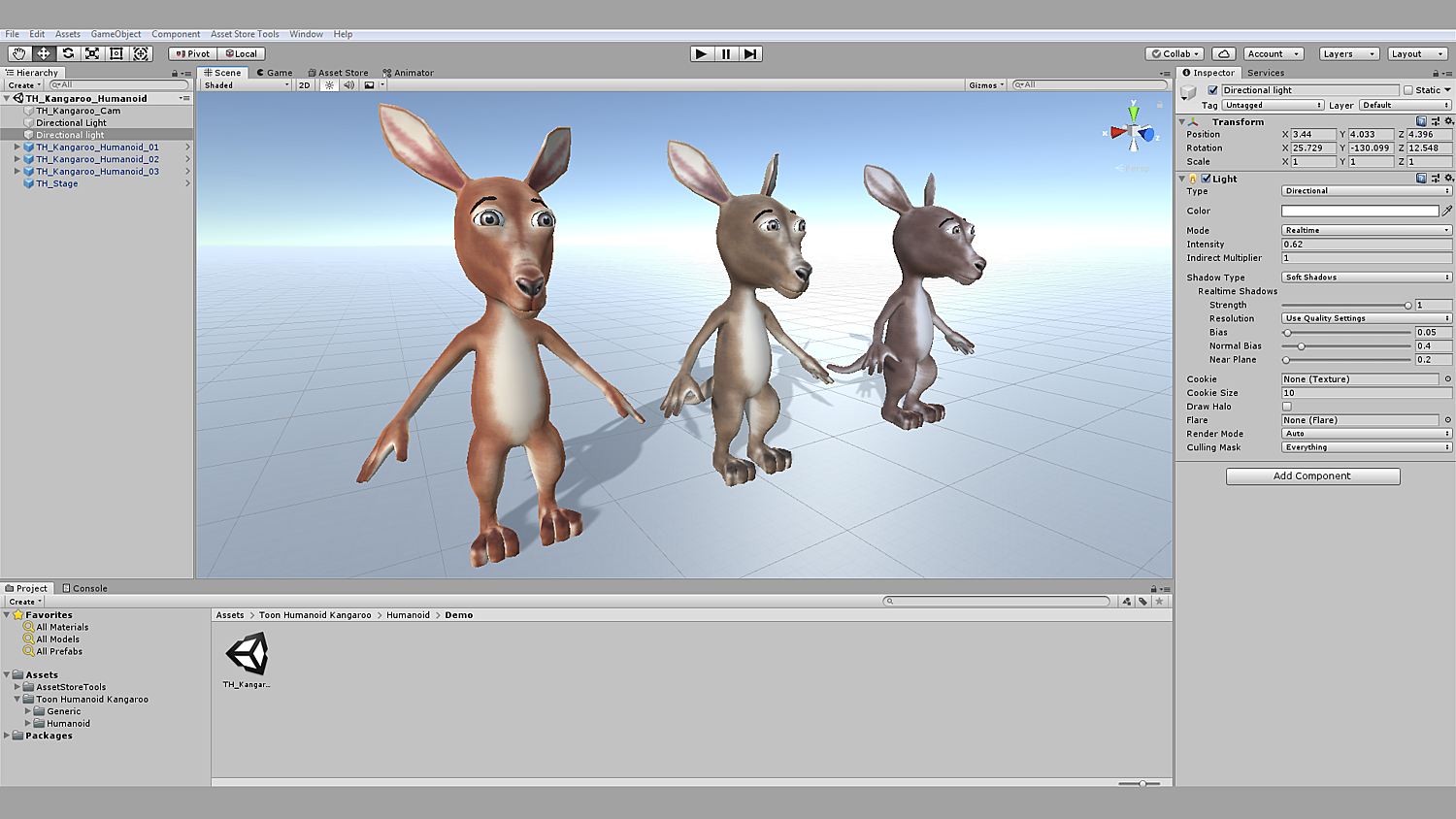Click the Intensity input field
The width and height of the screenshot is (1456, 819).
[x=1366, y=245]
